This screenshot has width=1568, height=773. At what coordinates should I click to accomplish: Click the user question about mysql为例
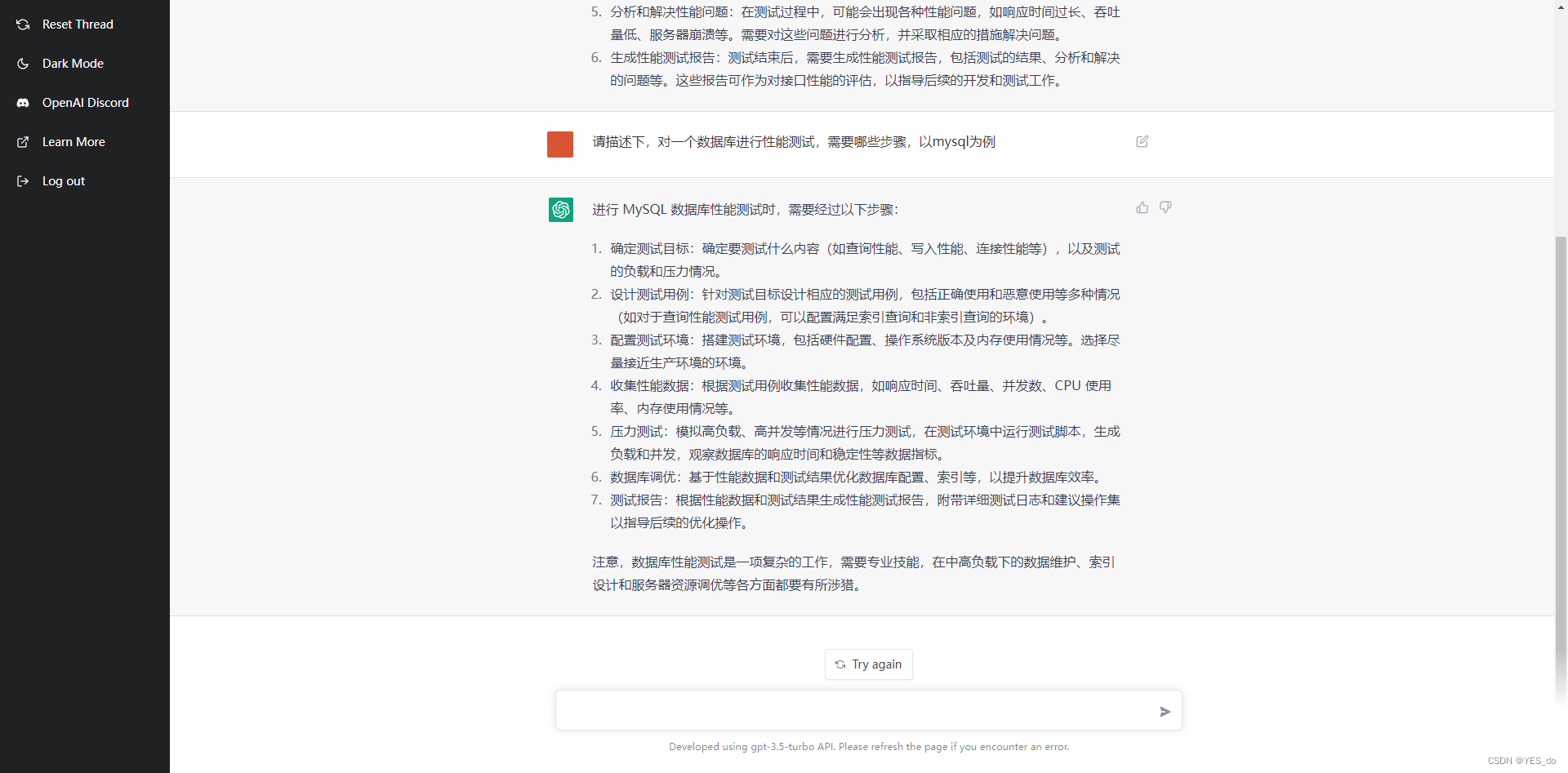pyautogui.click(x=794, y=142)
